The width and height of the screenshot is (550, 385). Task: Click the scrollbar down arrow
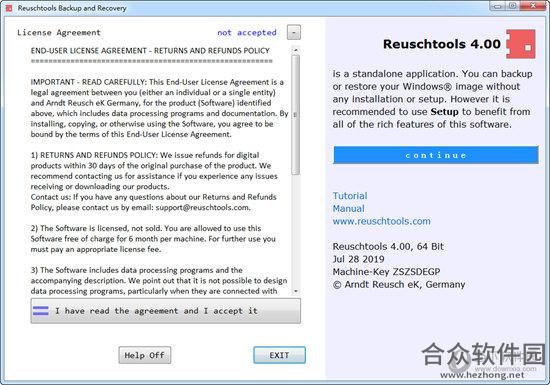tap(296, 291)
